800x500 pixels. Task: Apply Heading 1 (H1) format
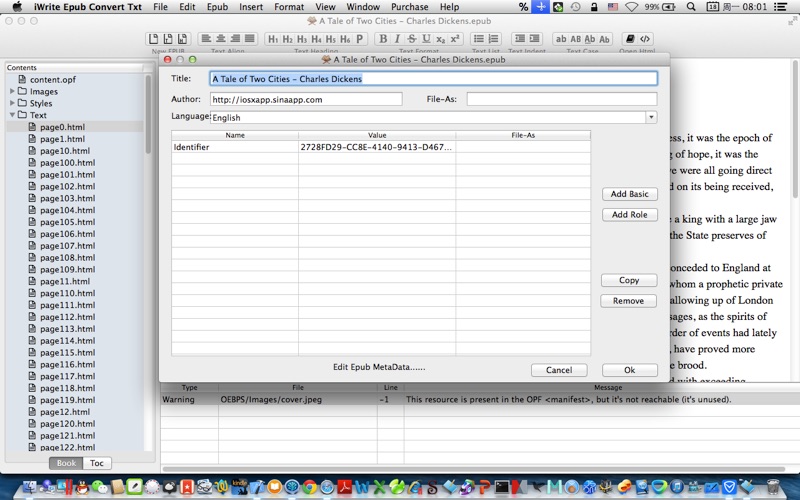click(273, 39)
